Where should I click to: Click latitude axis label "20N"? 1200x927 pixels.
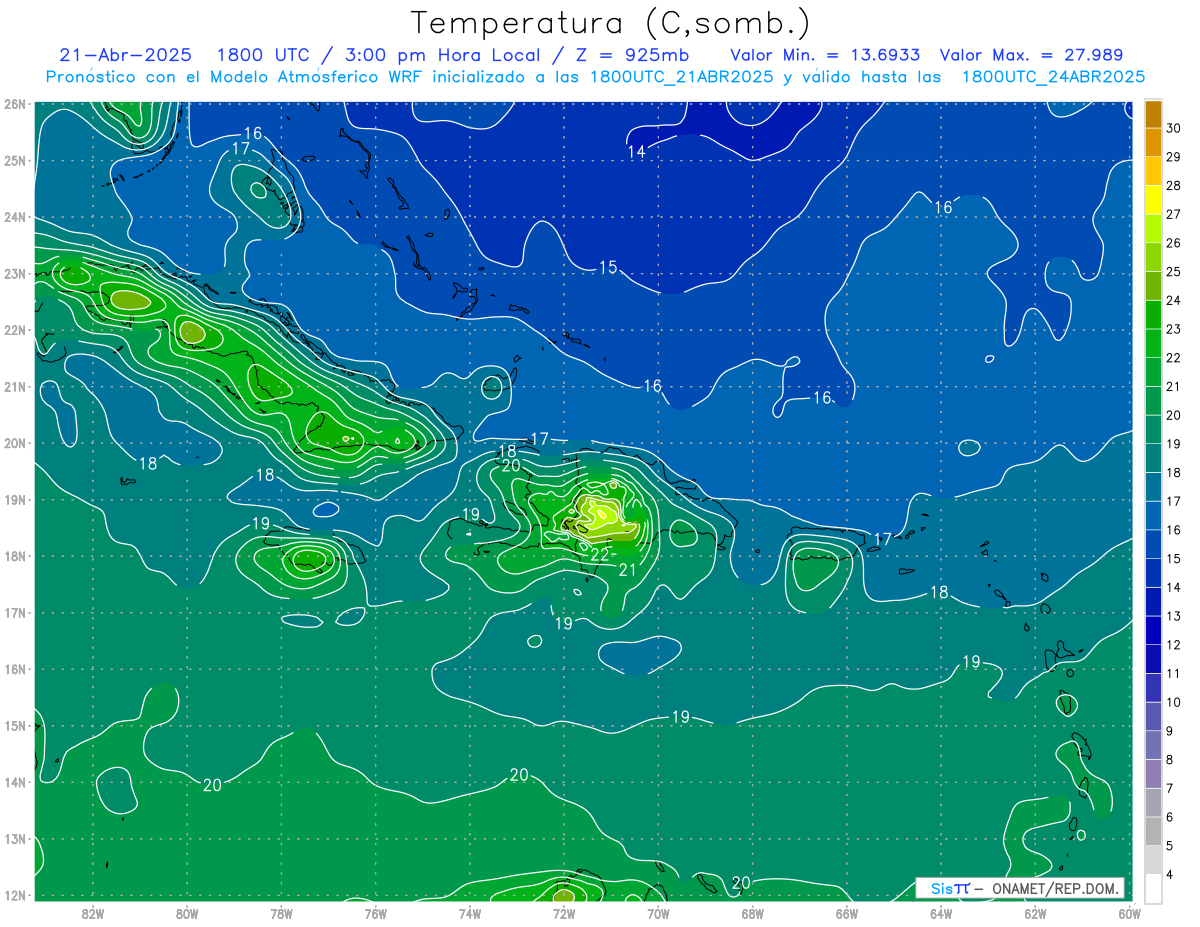point(15,443)
